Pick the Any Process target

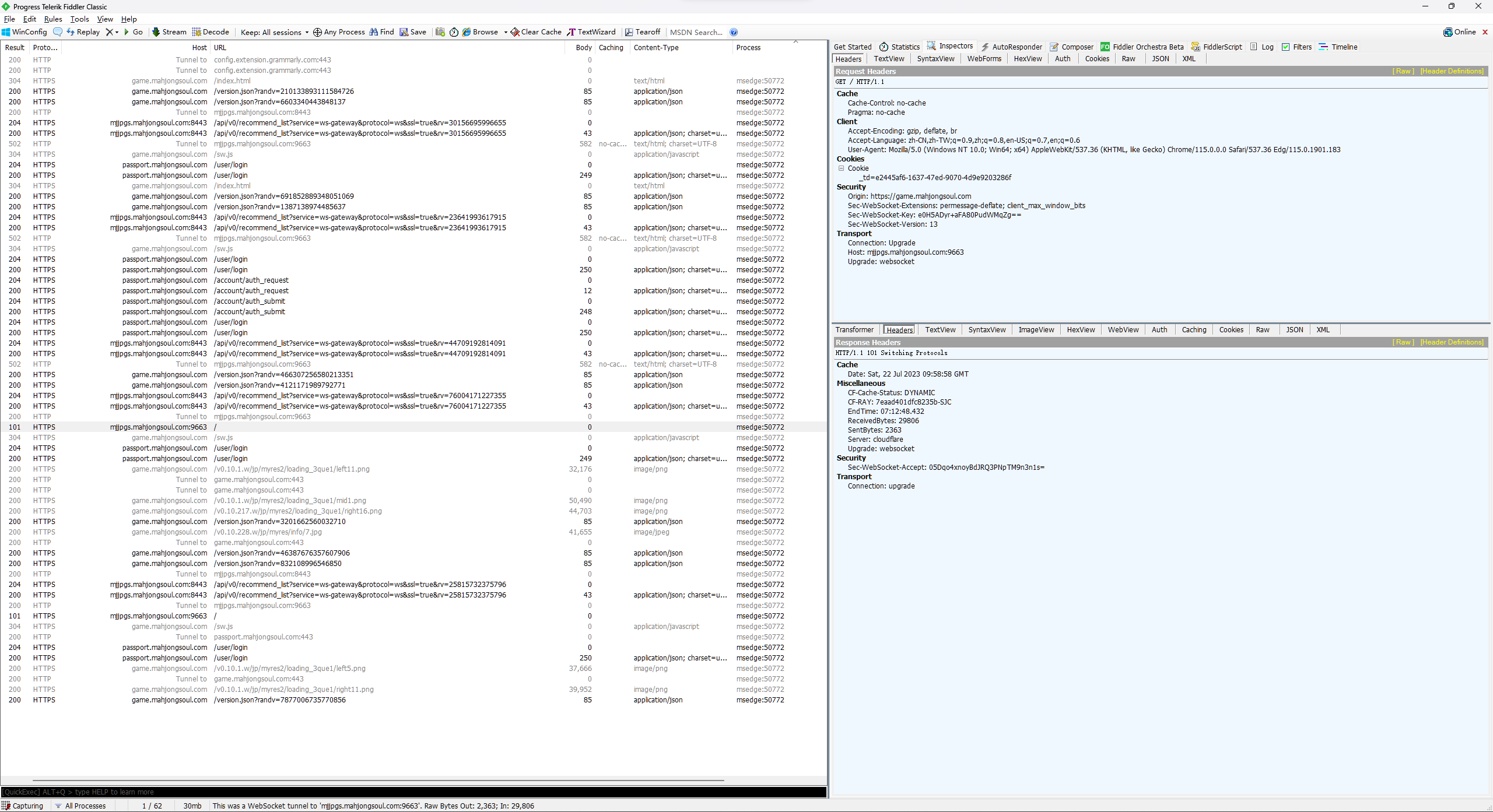339,32
